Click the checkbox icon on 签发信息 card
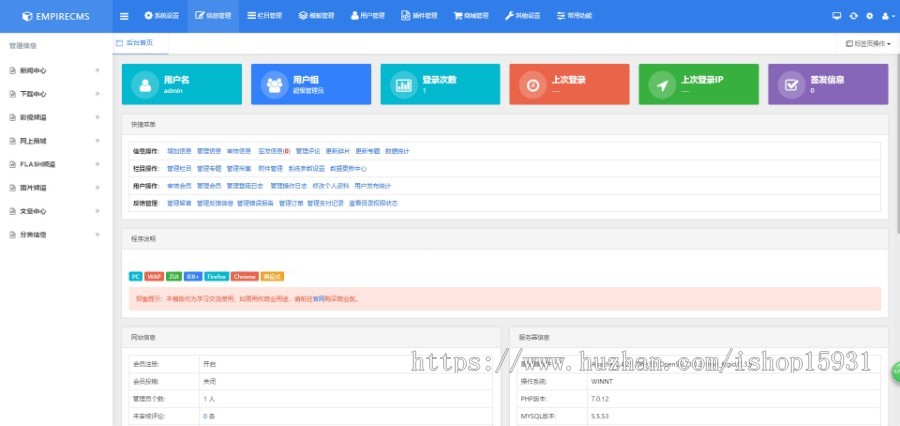This screenshot has width=900, height=426. pos(792,85)
